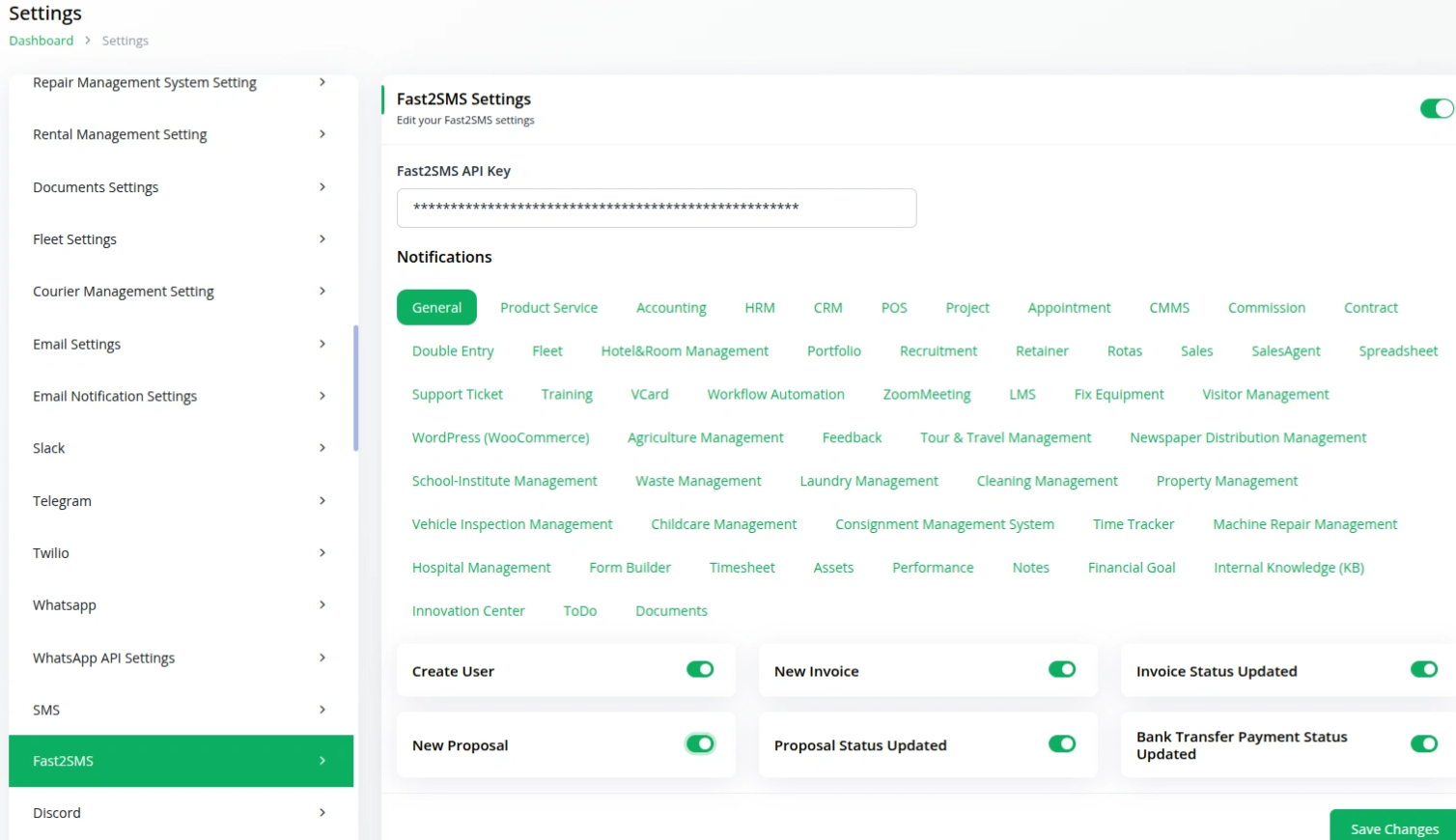Click the Save Changes button

pos(1394,828)
